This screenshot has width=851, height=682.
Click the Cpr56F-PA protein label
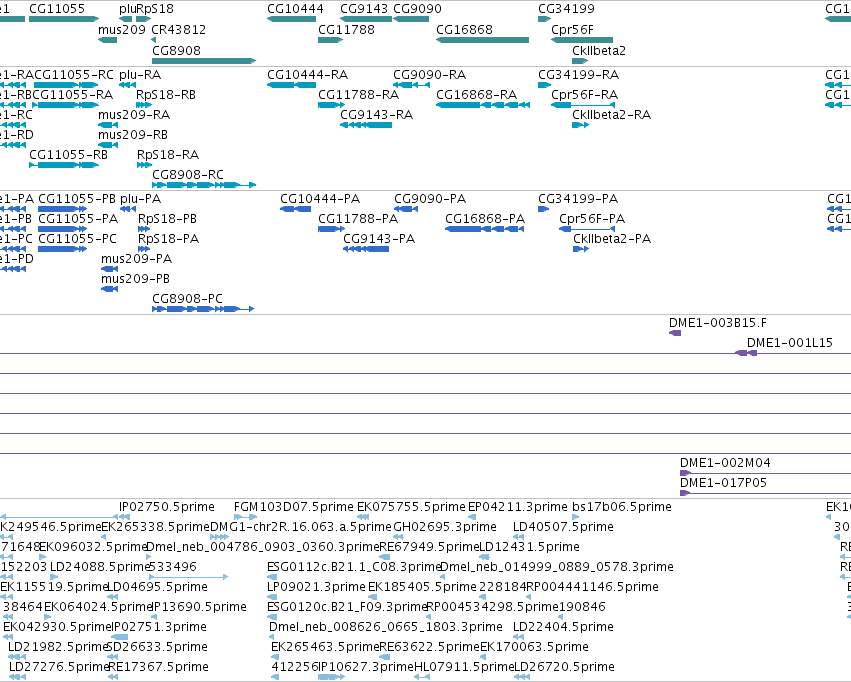coord(592,219)
